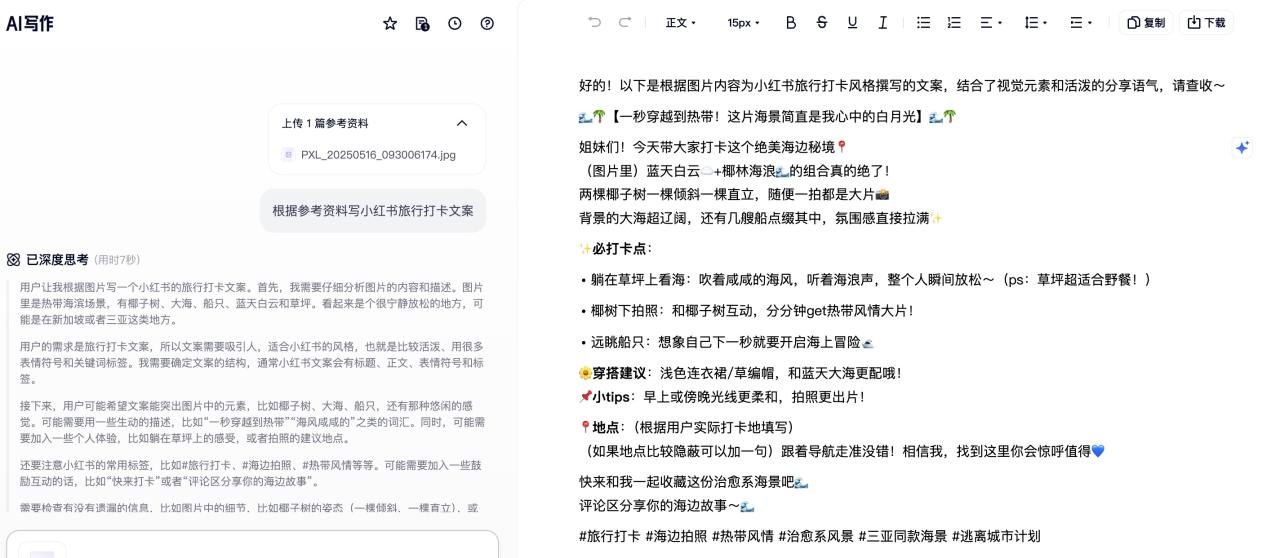Image resolution: width=1280 pixels, height=558 pixels.
Task: Click the line 评论区分享你的海边故事
Action: click(x=666, y=506)
